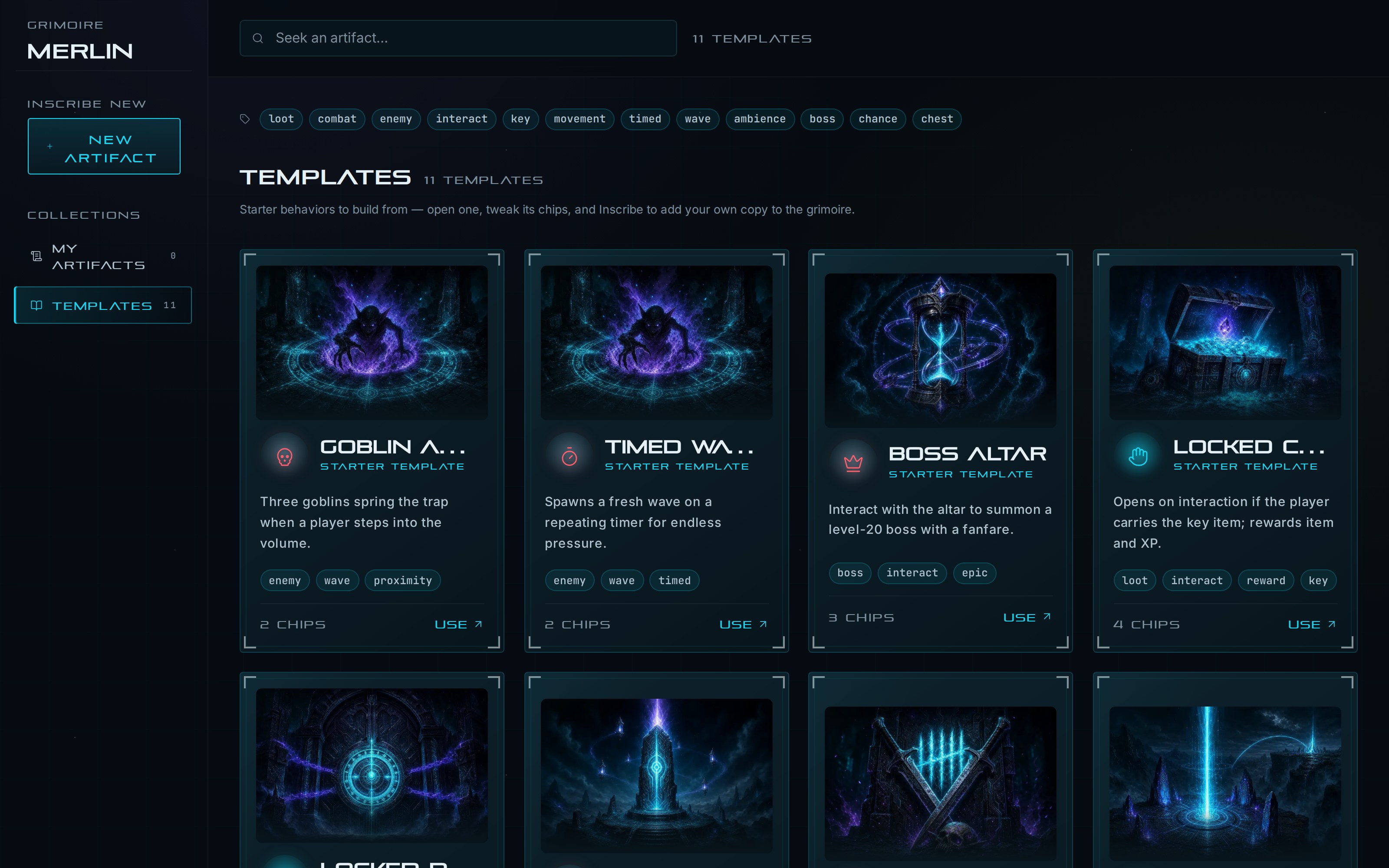Toggle the top key filter chip
Image resolution: width=1389 pixels, height=868 pixels.
[520, 119]
